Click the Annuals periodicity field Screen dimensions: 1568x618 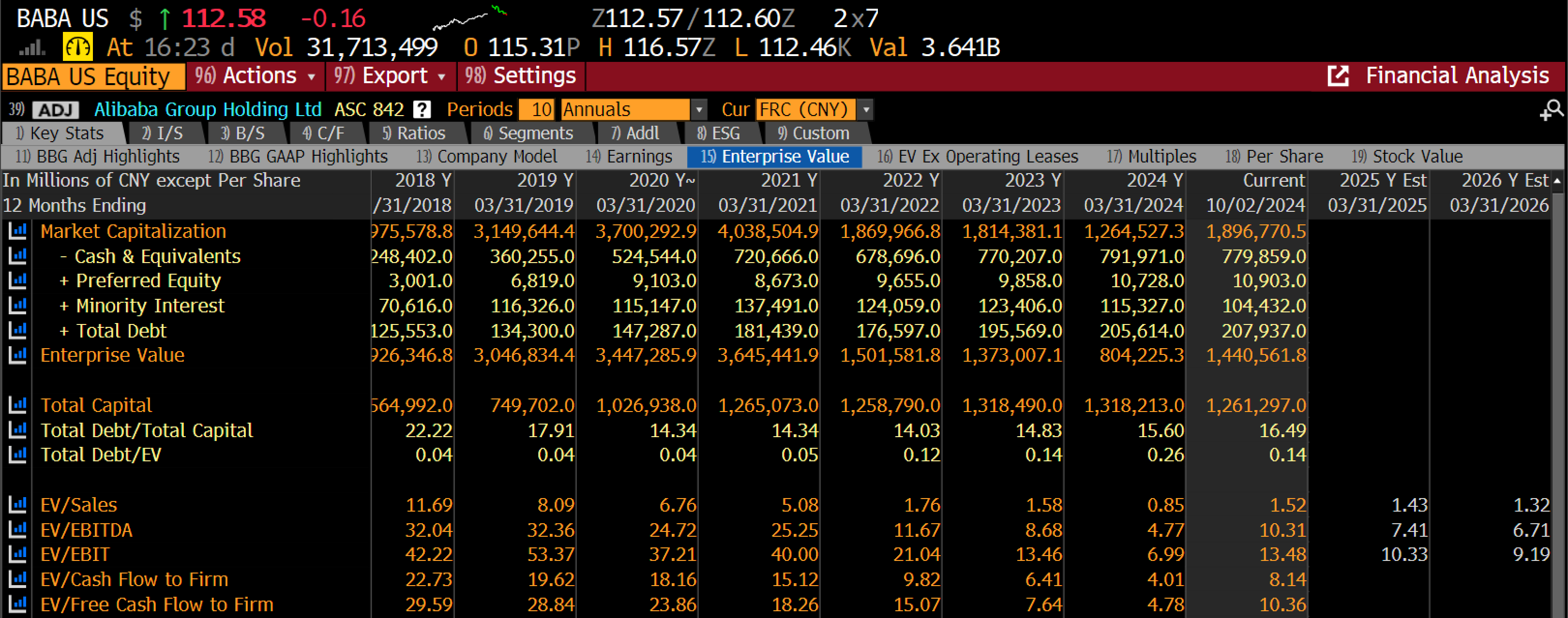coord(626,110)
